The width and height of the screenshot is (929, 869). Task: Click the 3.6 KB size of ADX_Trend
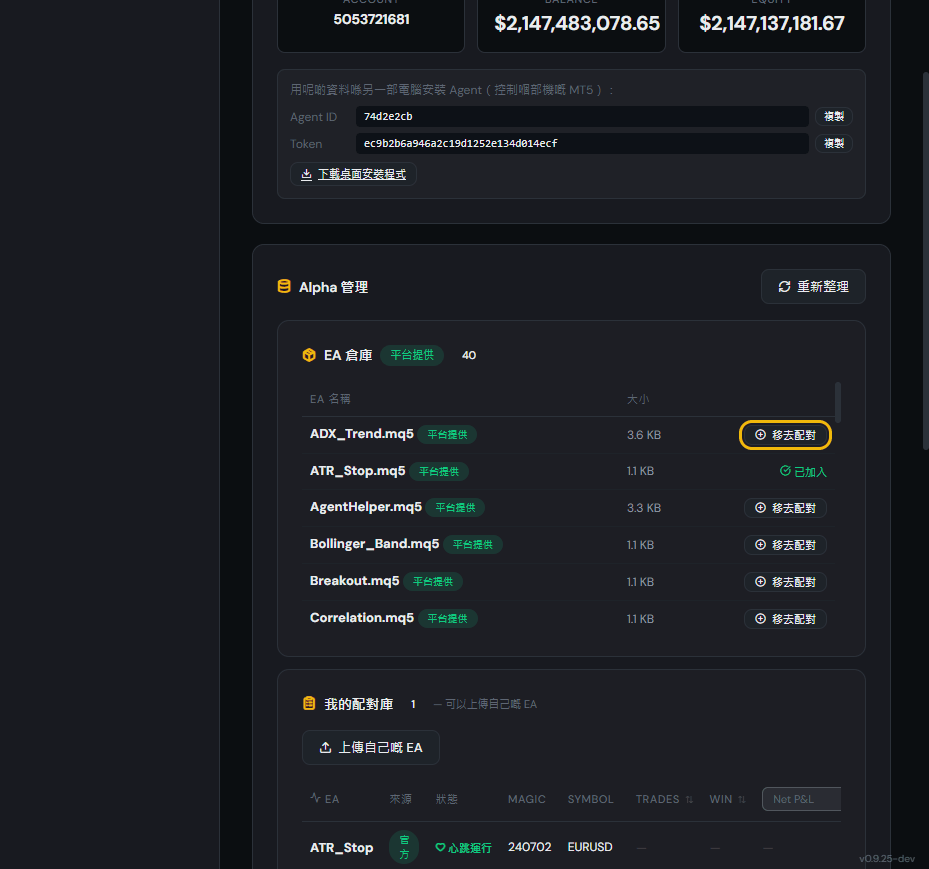[x=643, y=435]
